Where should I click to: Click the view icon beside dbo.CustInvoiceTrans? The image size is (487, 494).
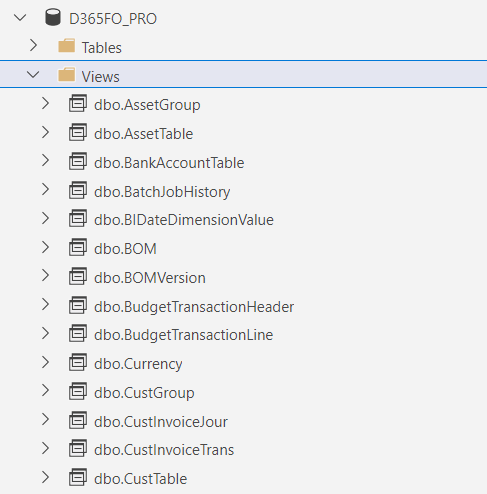point(78,448)
